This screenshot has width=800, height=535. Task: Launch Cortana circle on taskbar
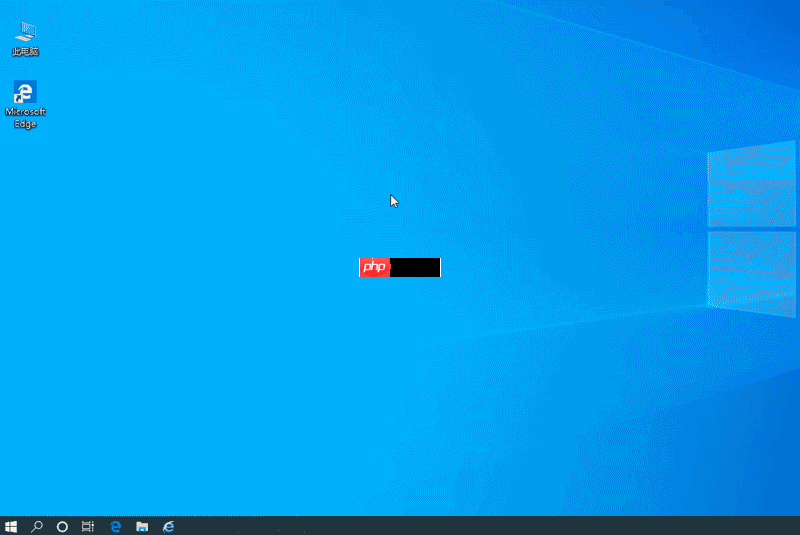[62, 526]
